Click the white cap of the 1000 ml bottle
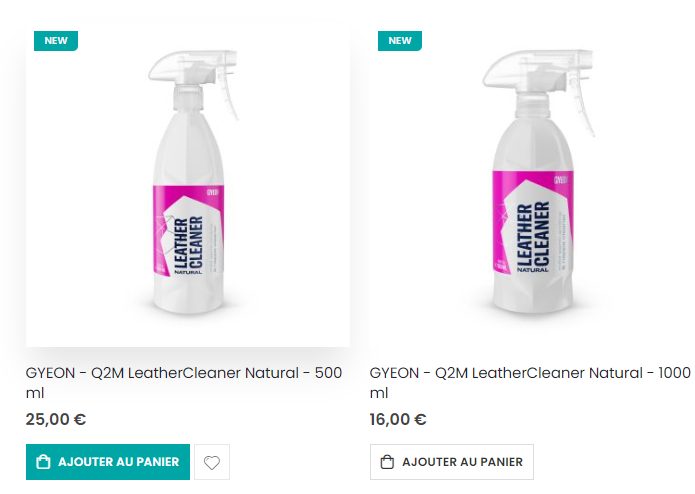Image resolution: width=695 pixels, height=494 pixels. (518, 97)
